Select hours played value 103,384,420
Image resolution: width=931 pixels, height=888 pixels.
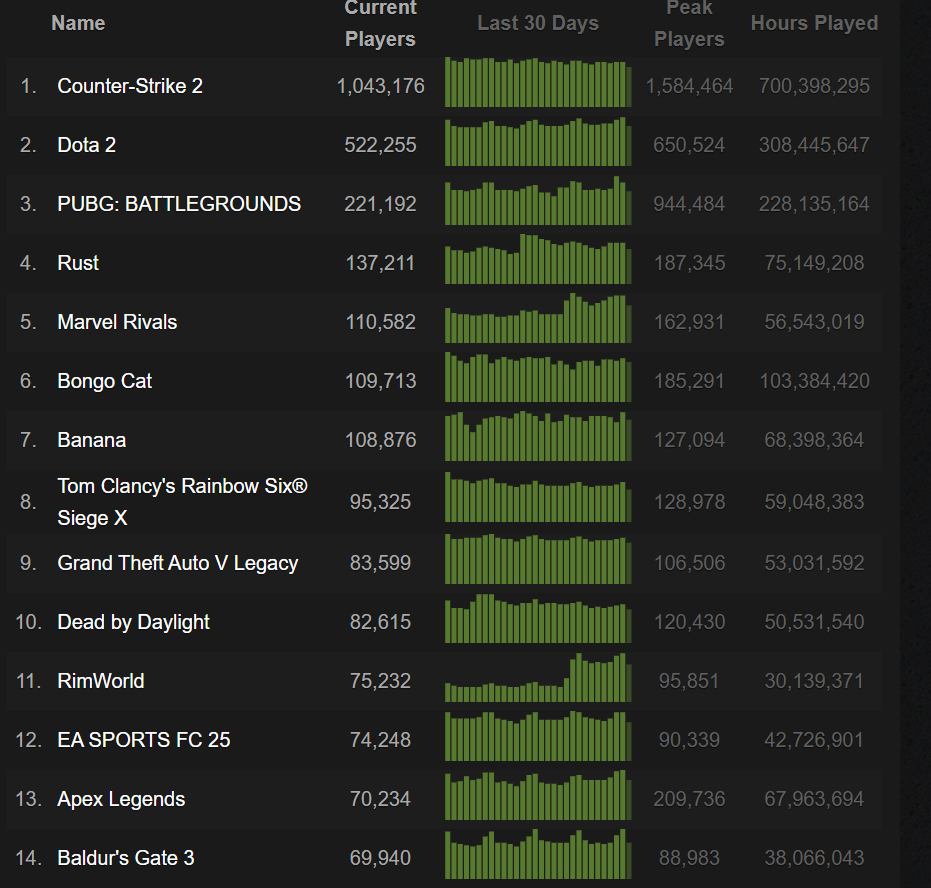(x=814, y=380)
